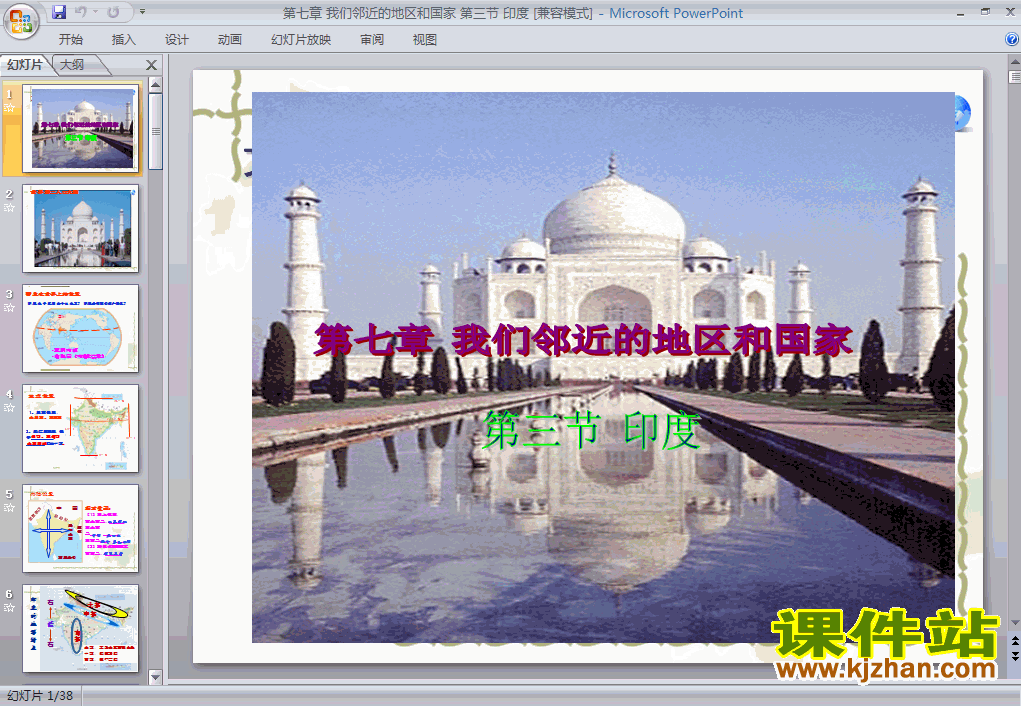The width and height of the screenshot is (1021, 706).
Task: Open the 插入 ribbon tab
Action: (x=124, y=40)
